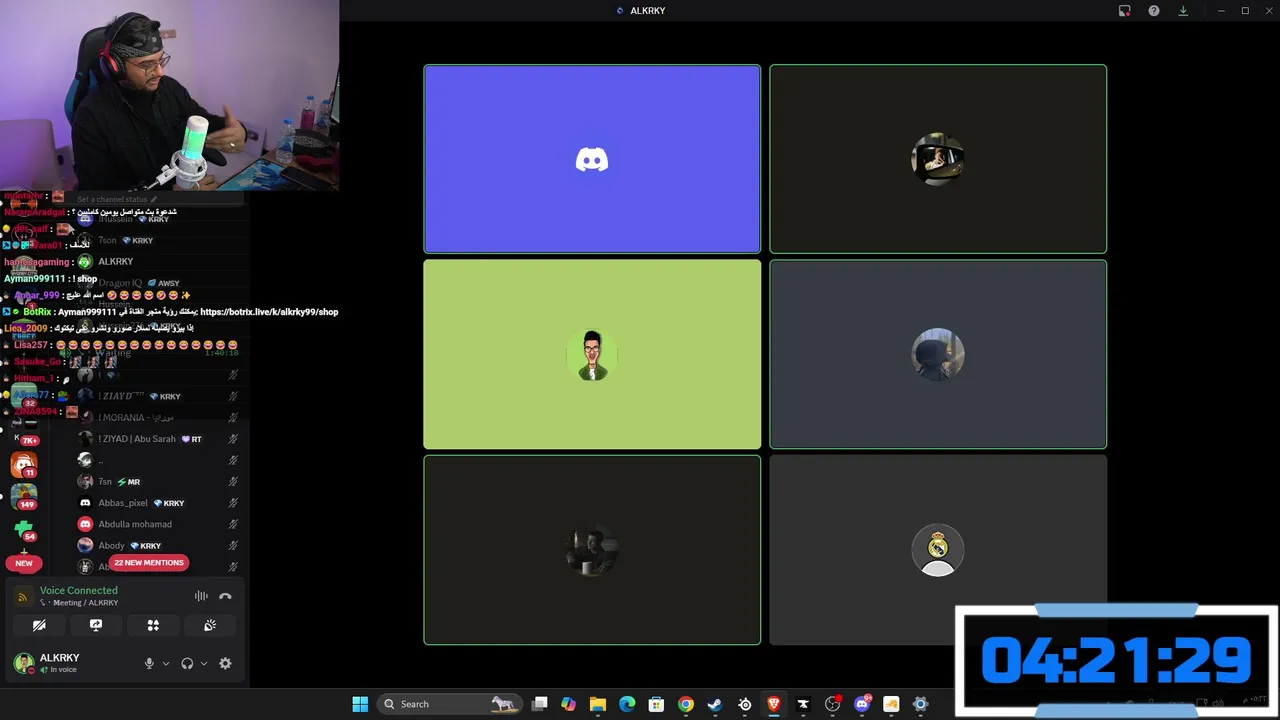1280x720 pixels.
Task: Open the botrix.live shop link in chat
Action: pos(269,312)
